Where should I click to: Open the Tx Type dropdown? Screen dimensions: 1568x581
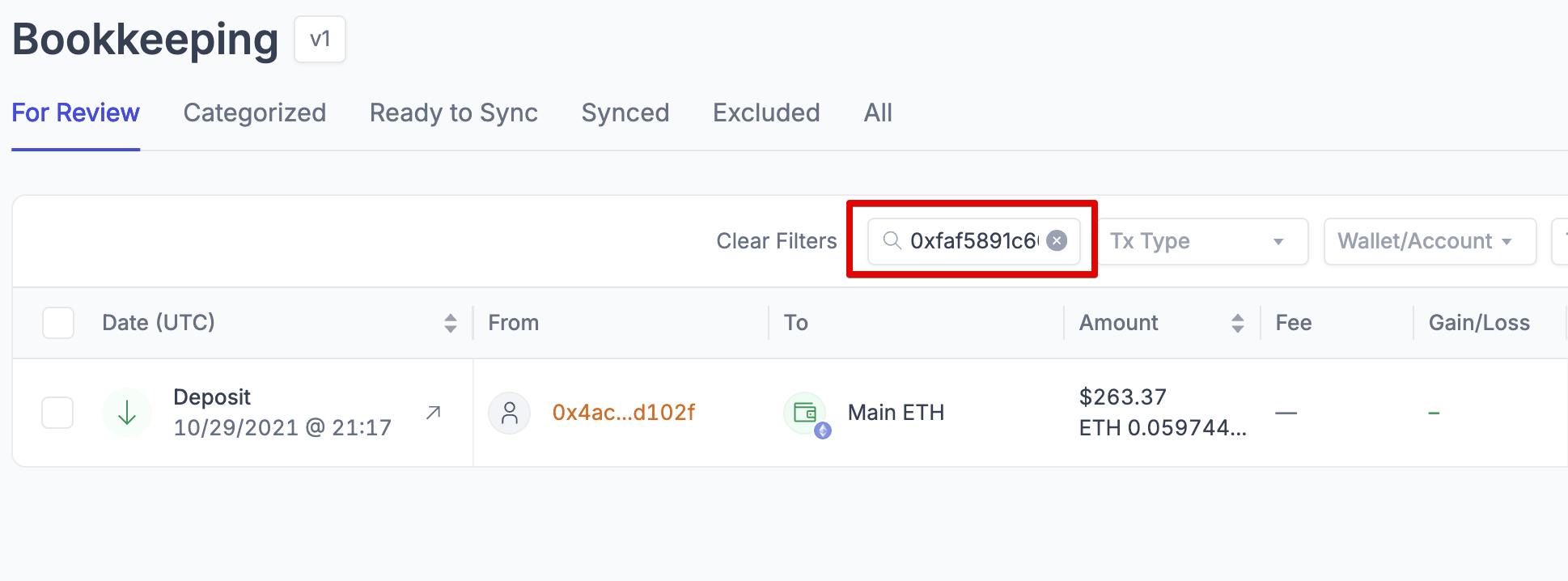pos(1201,241)
